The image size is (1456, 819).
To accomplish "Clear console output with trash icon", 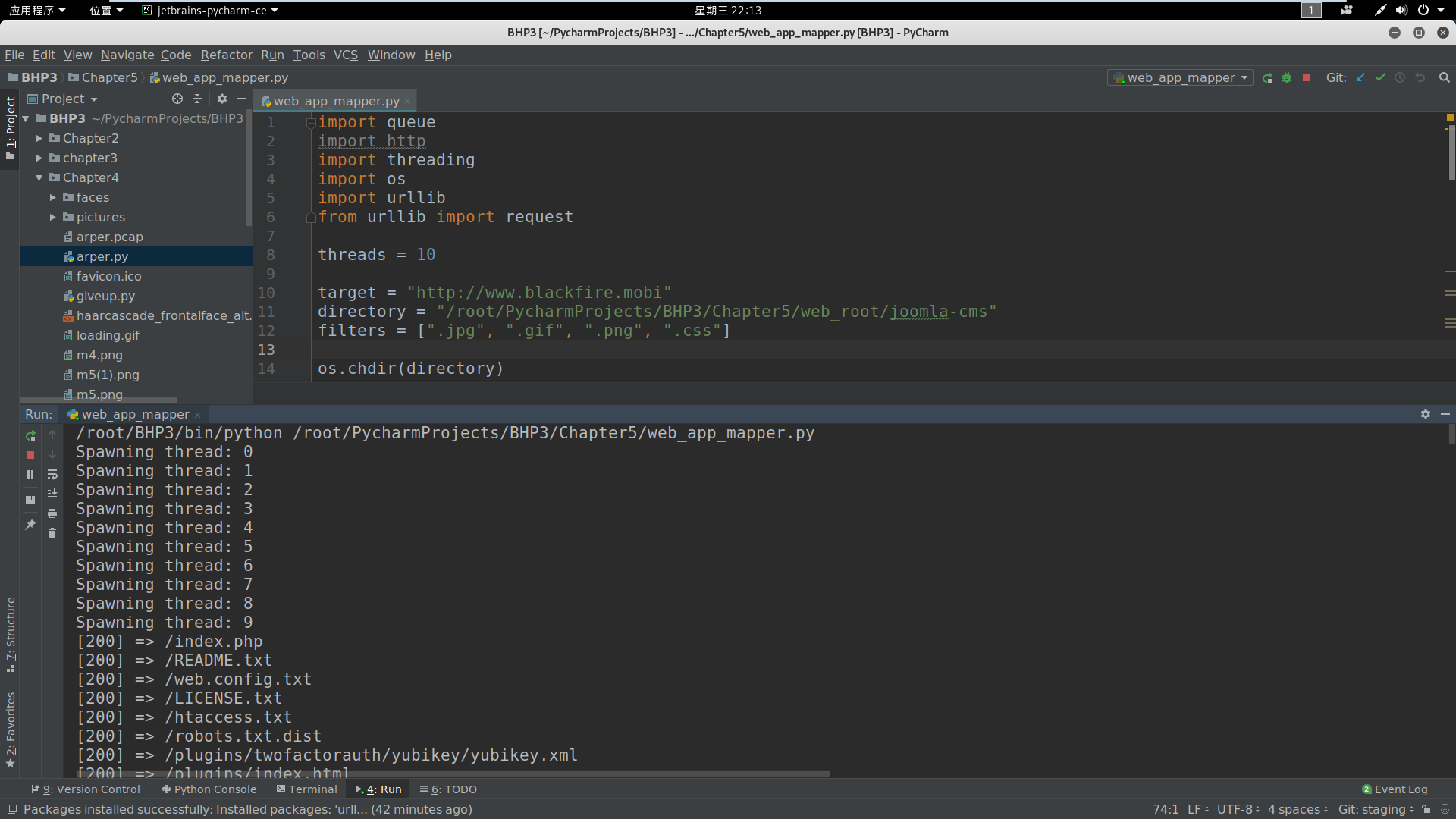I will point(52,533).
